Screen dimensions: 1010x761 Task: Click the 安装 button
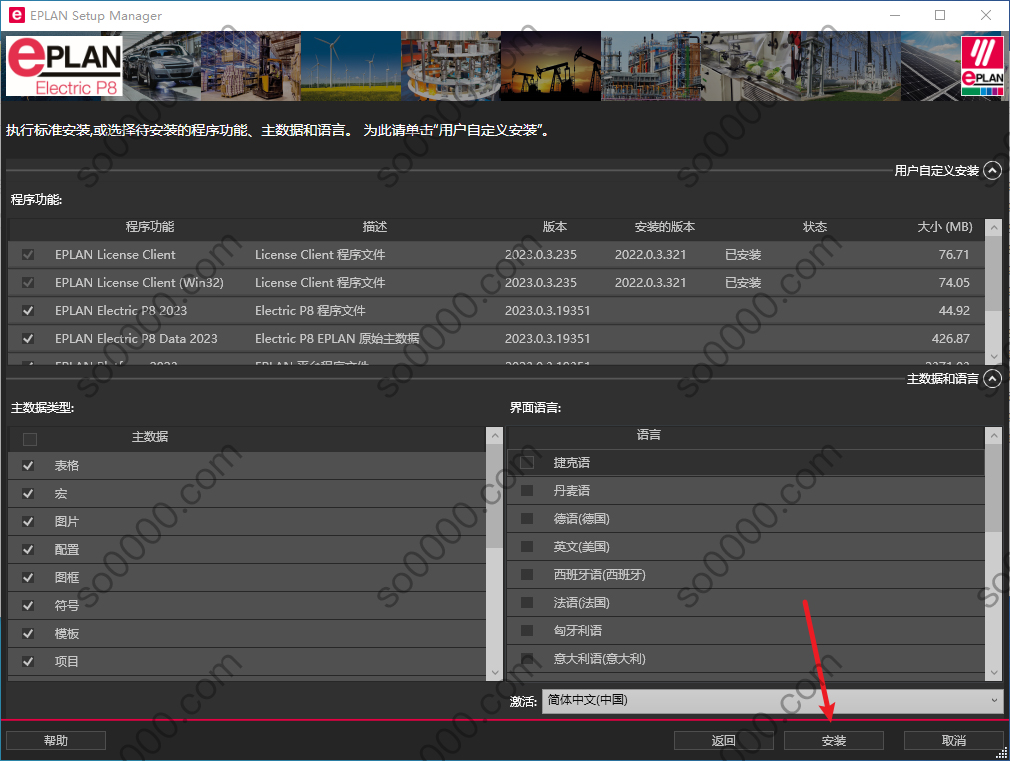834,740
